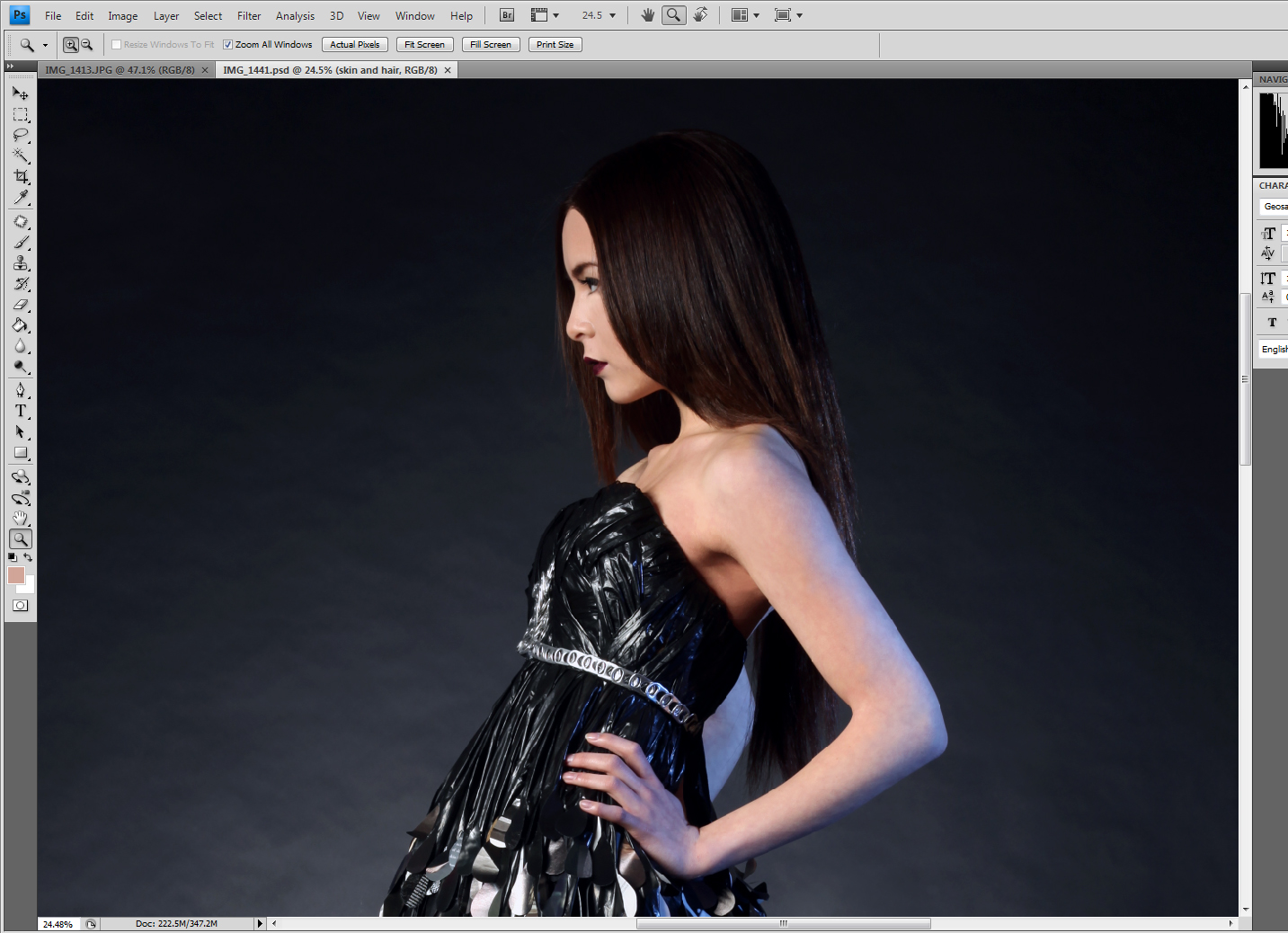Close the IMG_1413.JPG document tab
1288x933 pixels.
click(205, 70)
